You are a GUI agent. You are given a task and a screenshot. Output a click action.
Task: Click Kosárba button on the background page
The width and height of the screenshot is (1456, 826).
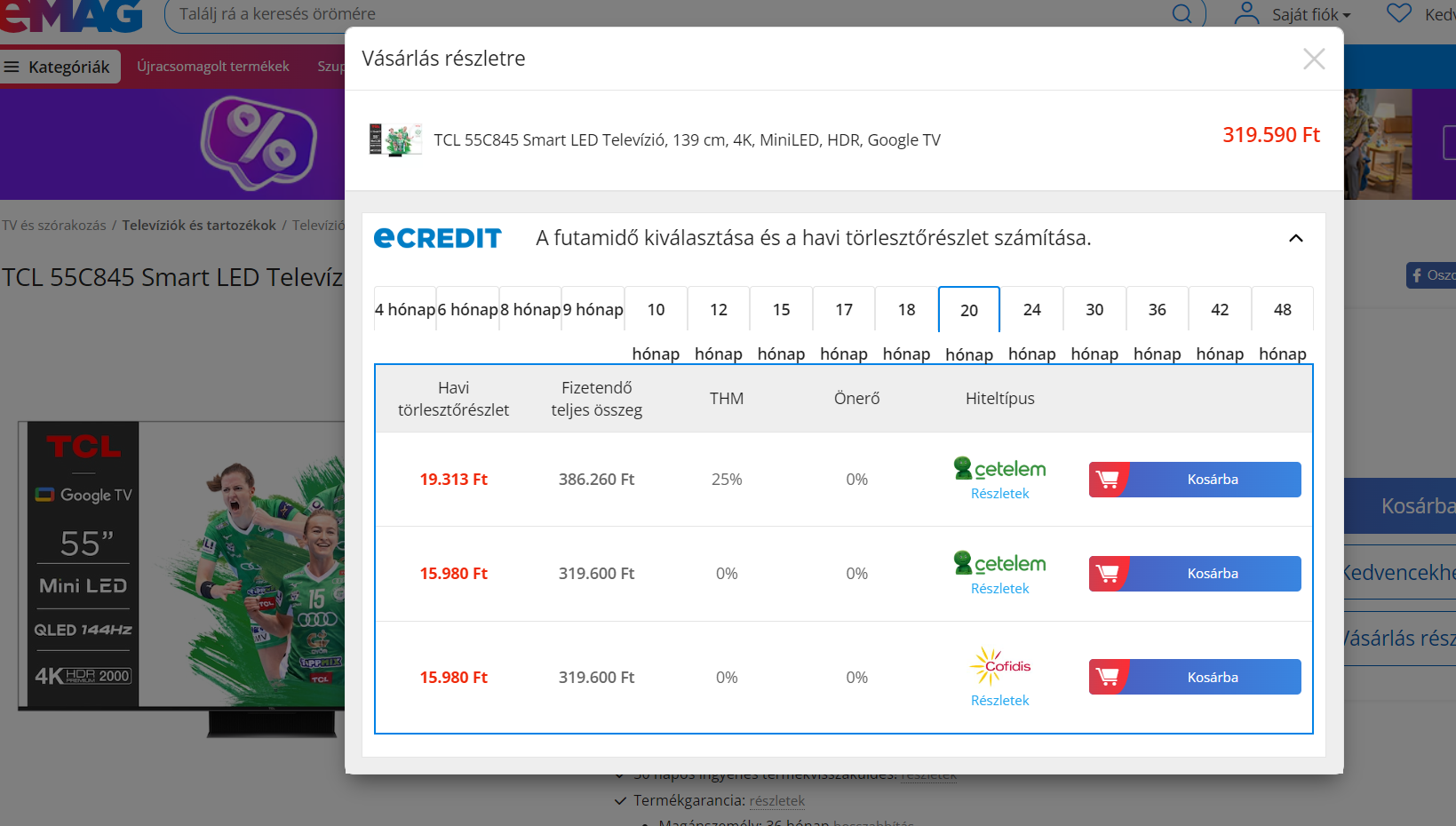[x=1400, y=506]
